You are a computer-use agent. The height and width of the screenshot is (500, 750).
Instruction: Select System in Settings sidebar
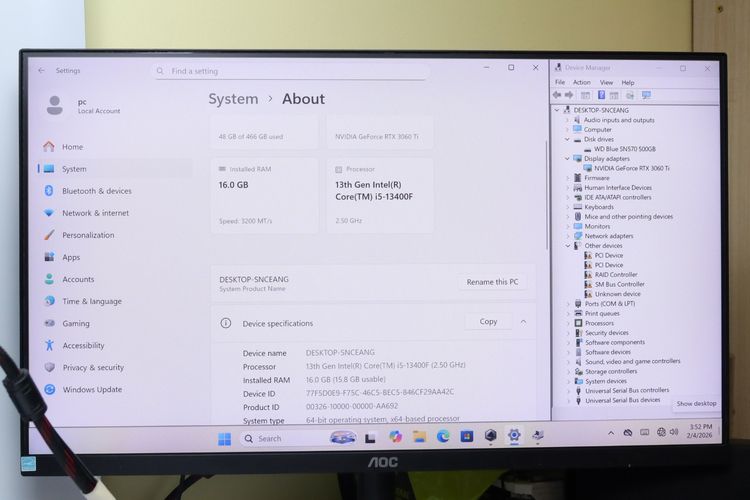pyautogui.click(x=115, y=169)
